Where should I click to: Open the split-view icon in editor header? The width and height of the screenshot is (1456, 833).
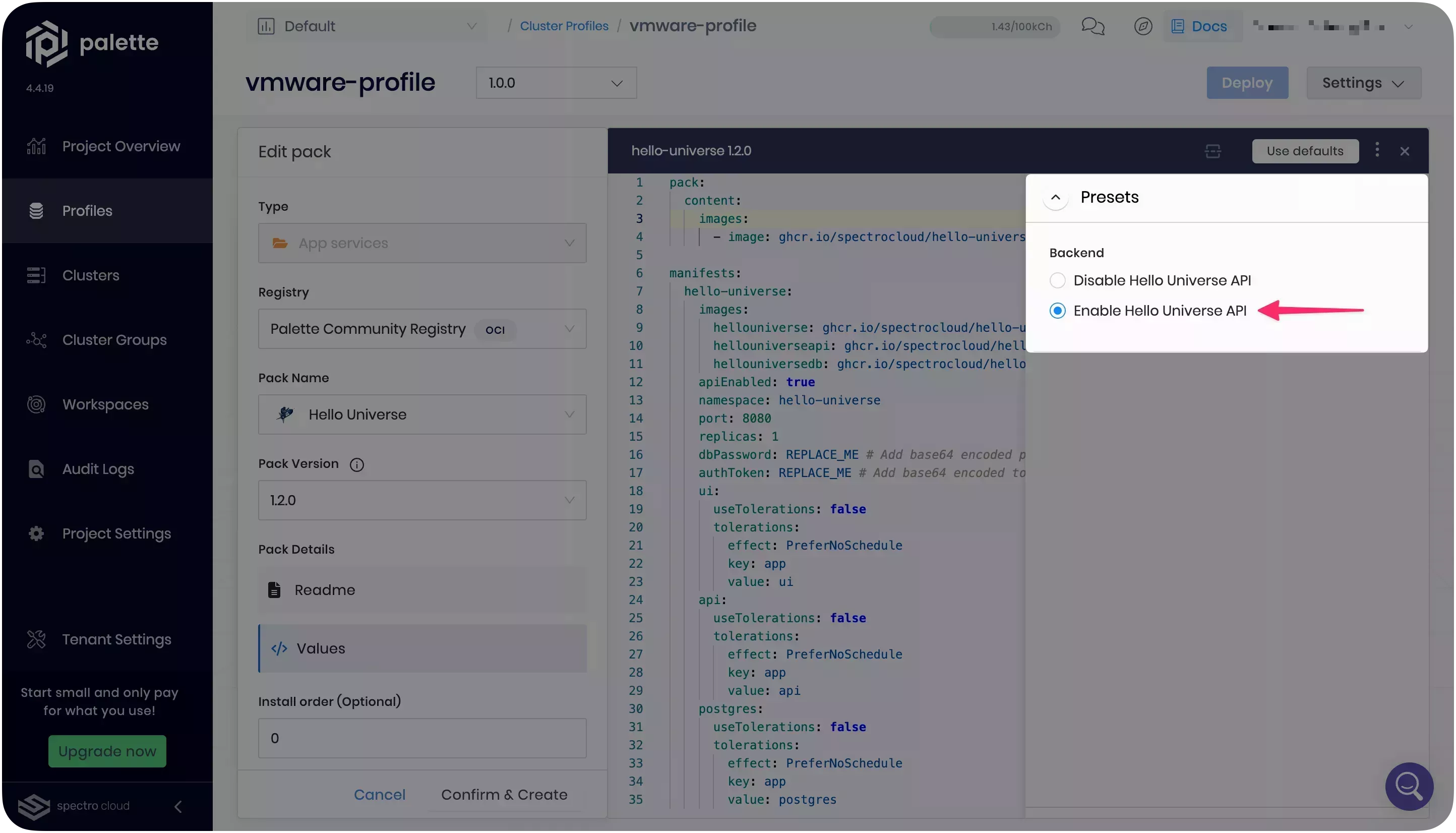pos(1214,150)
